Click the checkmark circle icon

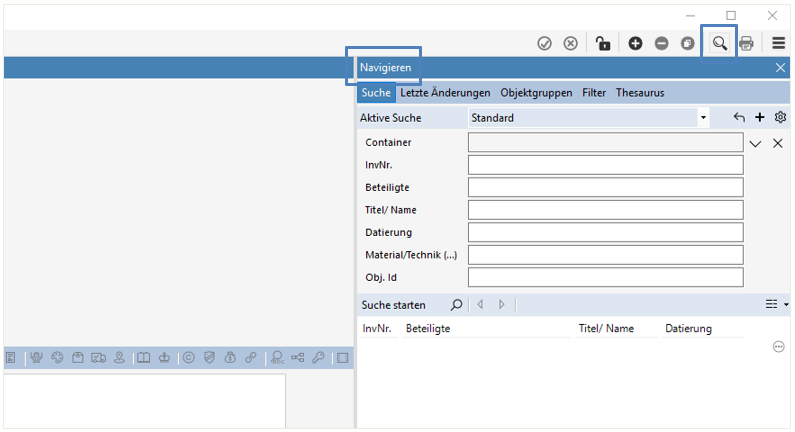click(x=545, y=43)
